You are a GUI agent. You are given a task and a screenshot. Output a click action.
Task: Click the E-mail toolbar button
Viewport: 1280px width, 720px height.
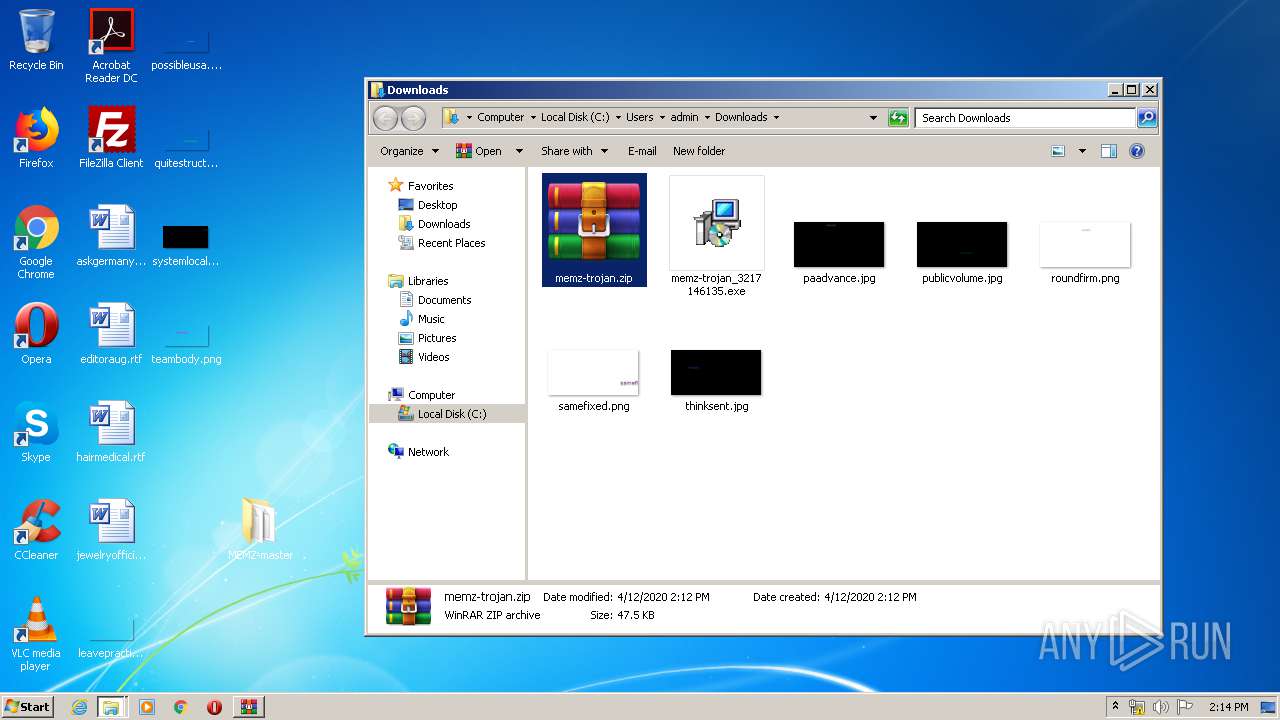coord(642,151)
